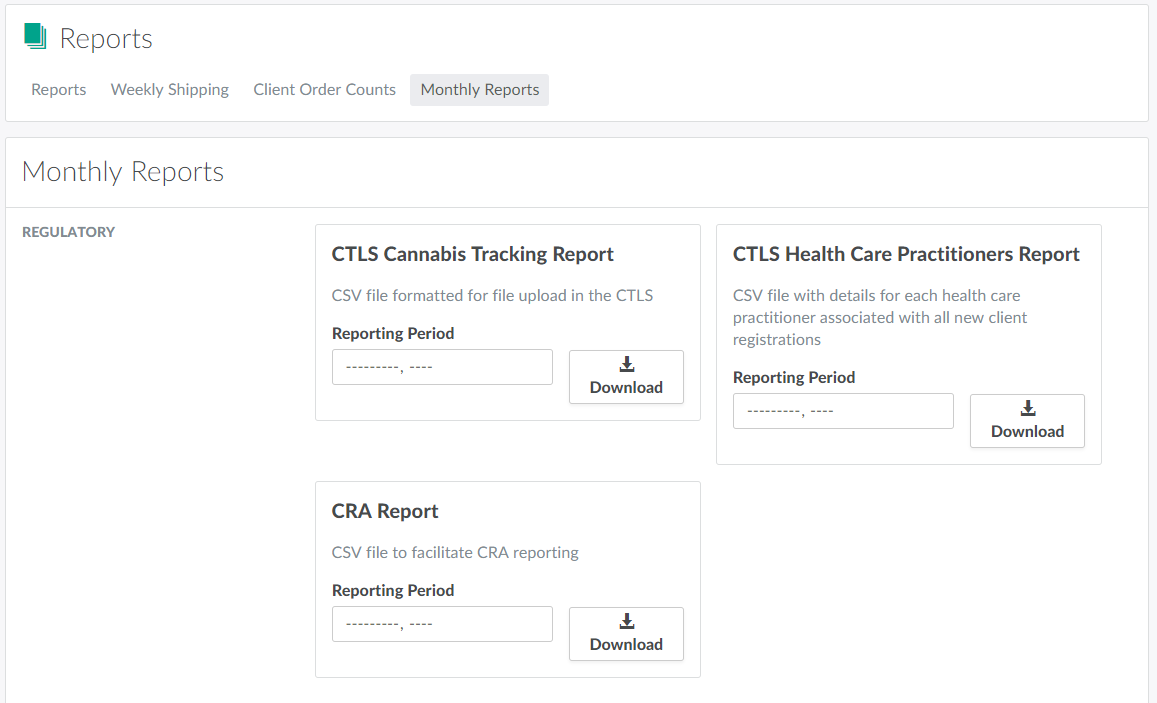Switch to the Weekly Shipping tab
The image size is (1157, 703).
[170, 90]
